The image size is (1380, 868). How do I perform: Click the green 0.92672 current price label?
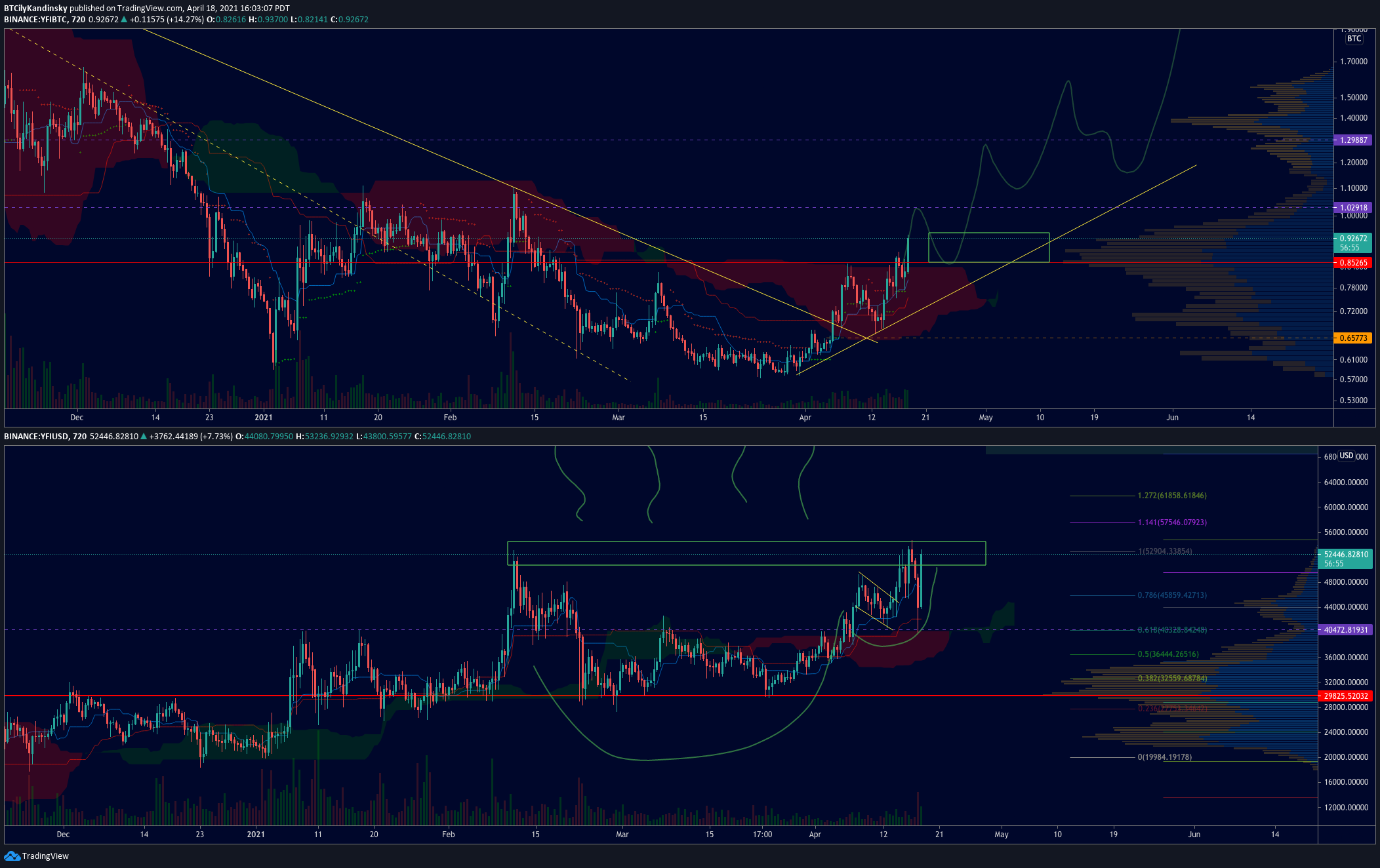pyautogui.click(x=1353, y=243)
